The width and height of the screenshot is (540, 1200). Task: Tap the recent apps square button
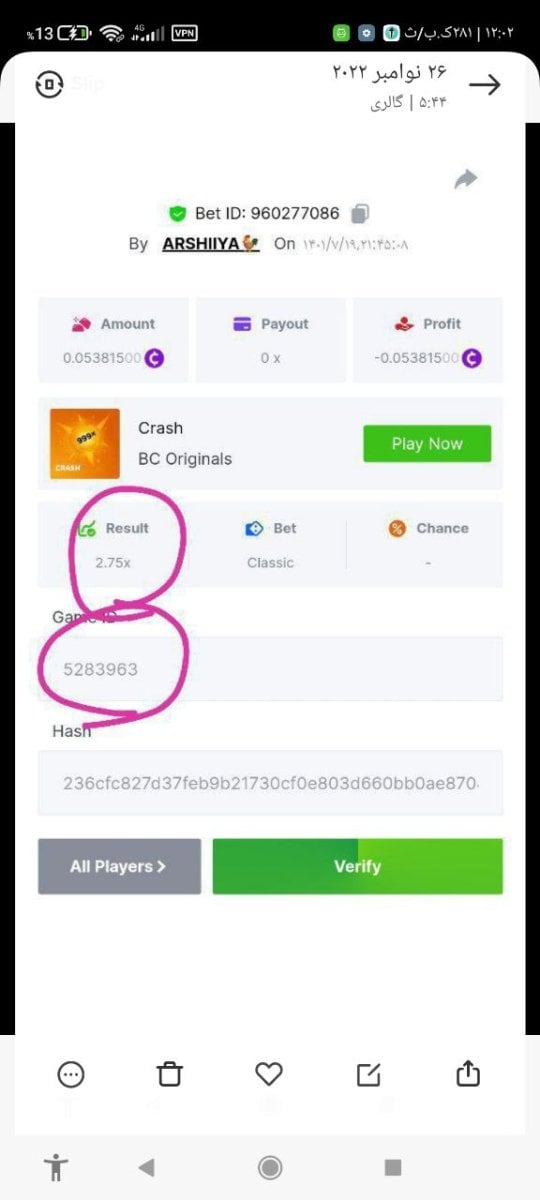point(393,1167)
